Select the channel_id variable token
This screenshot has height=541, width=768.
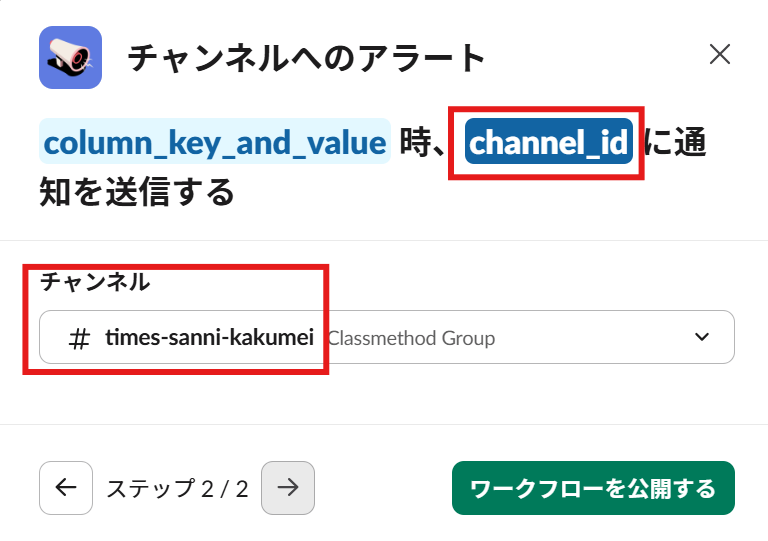pos(550,144)
